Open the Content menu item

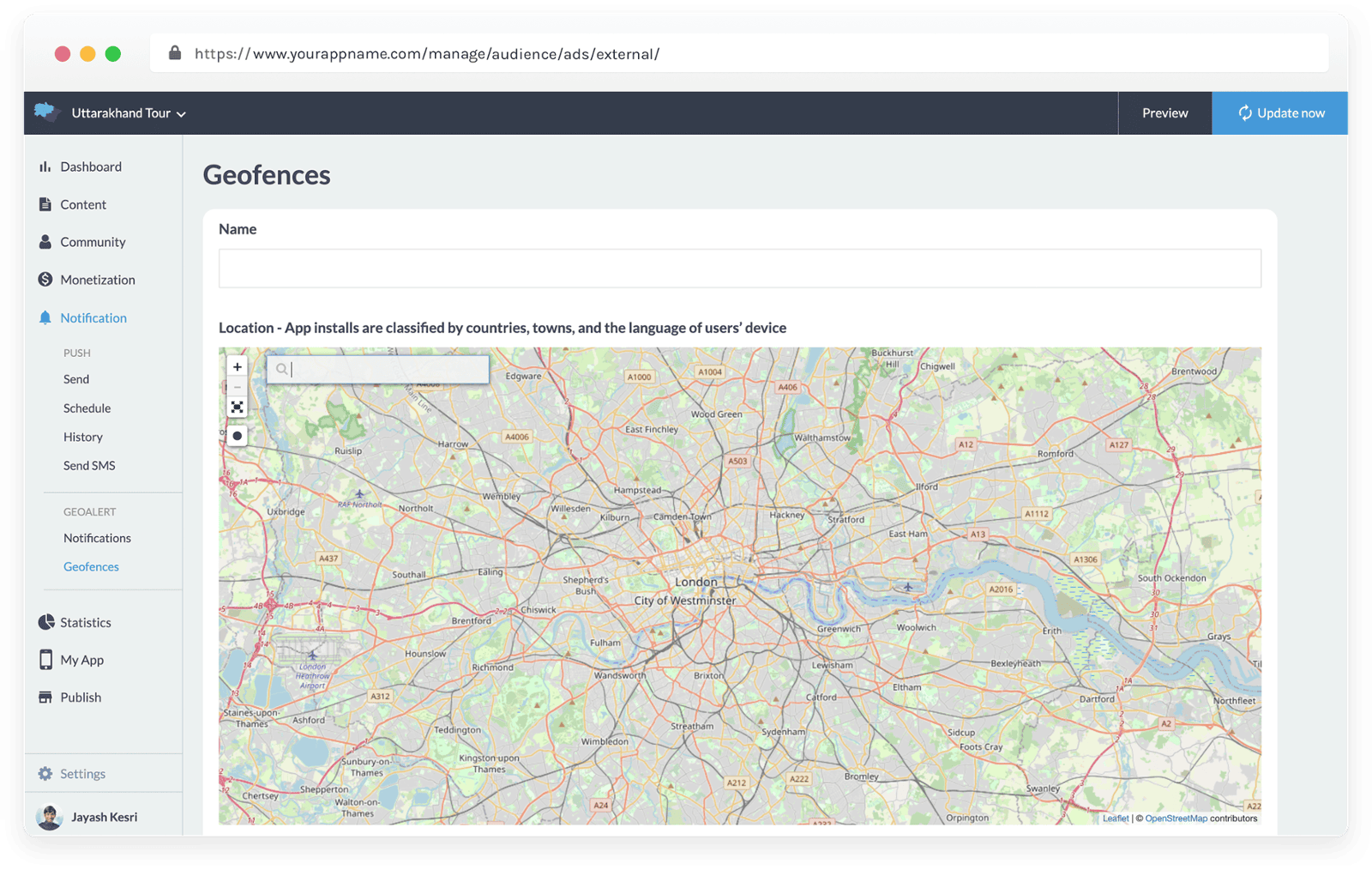83,204
